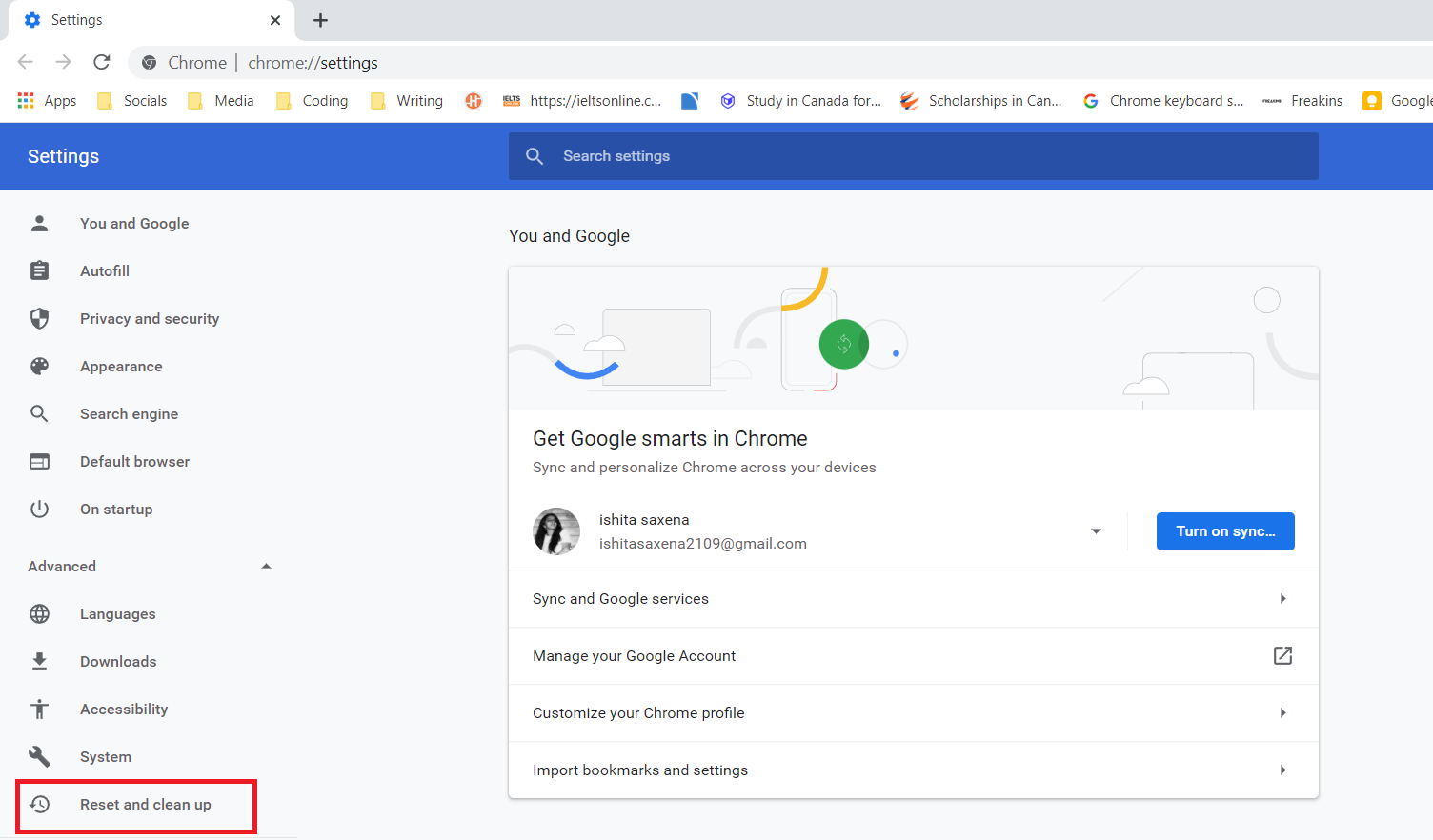This screenshot has height=840, width=1433.
Task: Click ishita saxena profile picture
Action: click(x=556, y=531)
